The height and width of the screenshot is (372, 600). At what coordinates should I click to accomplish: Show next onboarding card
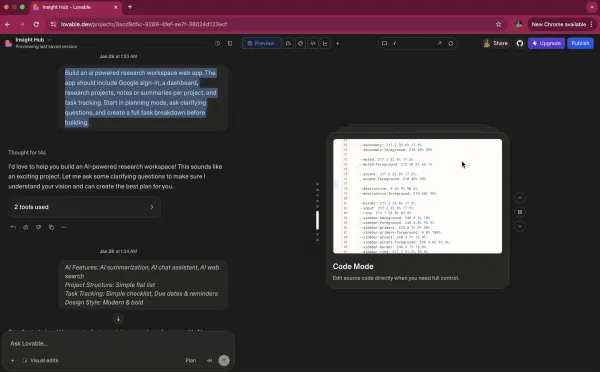[520, 226]
